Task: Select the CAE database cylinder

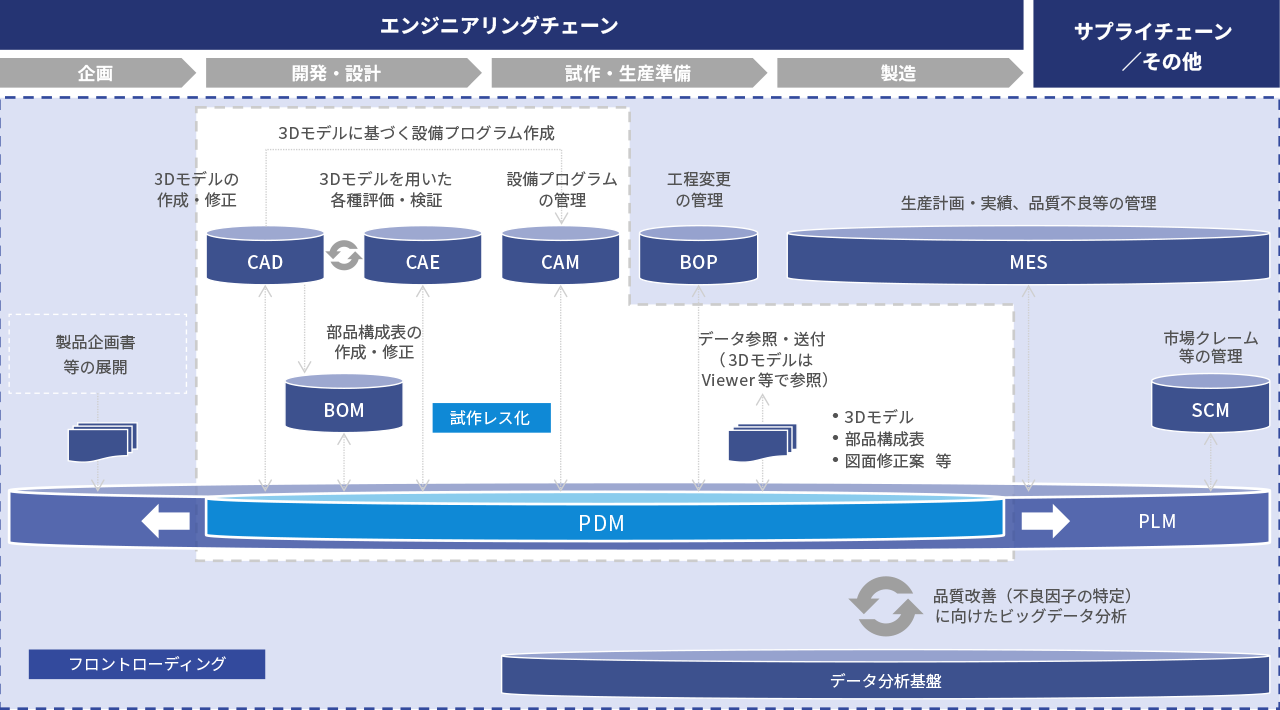Action: click(x=422, y=256)
